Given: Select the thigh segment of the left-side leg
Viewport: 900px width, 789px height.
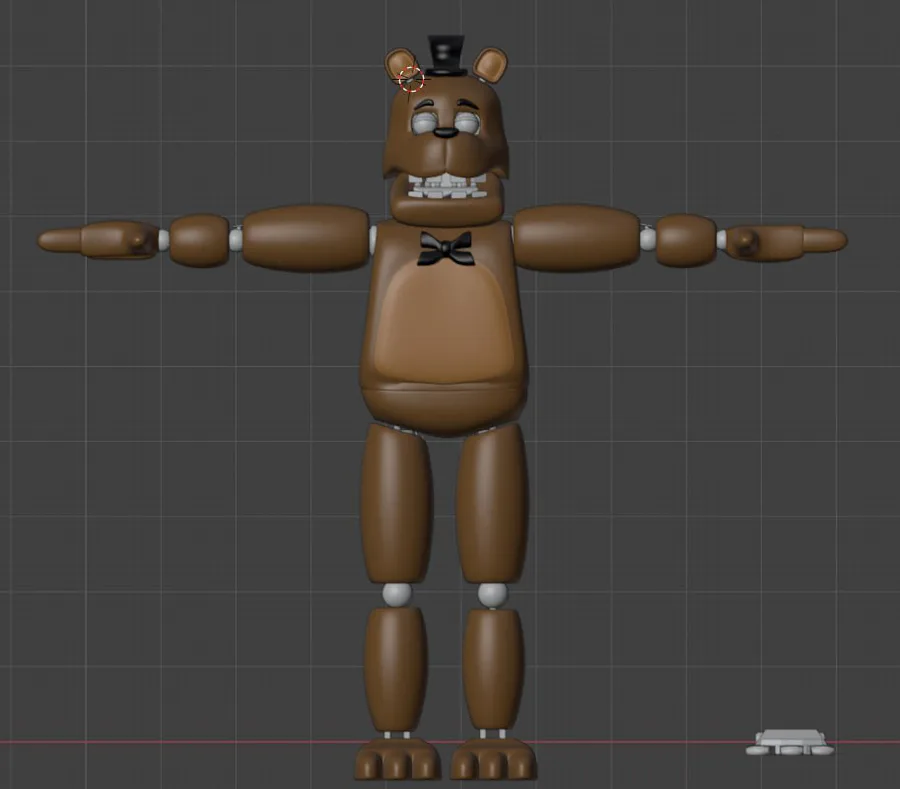Looking at the screenshot, I should click(x=397, y=504).
